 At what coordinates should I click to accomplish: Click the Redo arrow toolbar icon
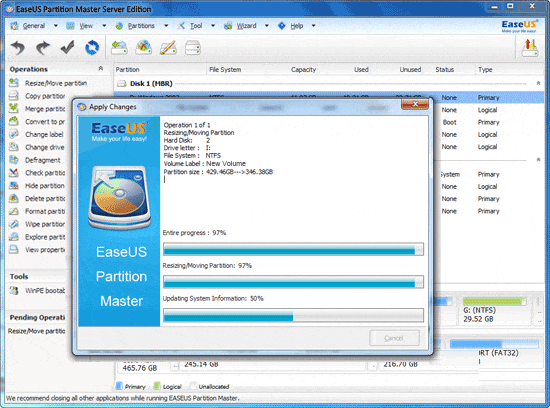click(x=43, y=48)
